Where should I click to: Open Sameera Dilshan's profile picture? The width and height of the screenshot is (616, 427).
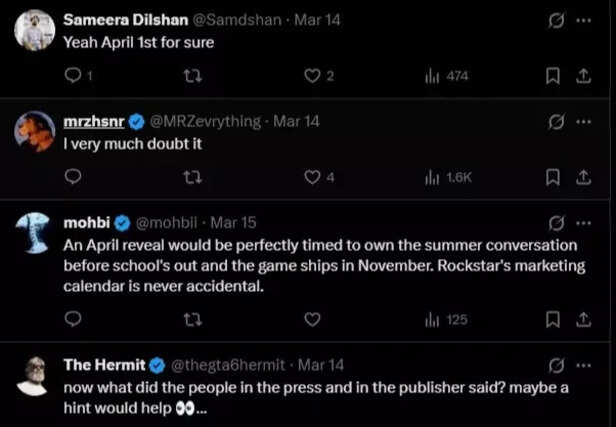(x=34, y=30)
